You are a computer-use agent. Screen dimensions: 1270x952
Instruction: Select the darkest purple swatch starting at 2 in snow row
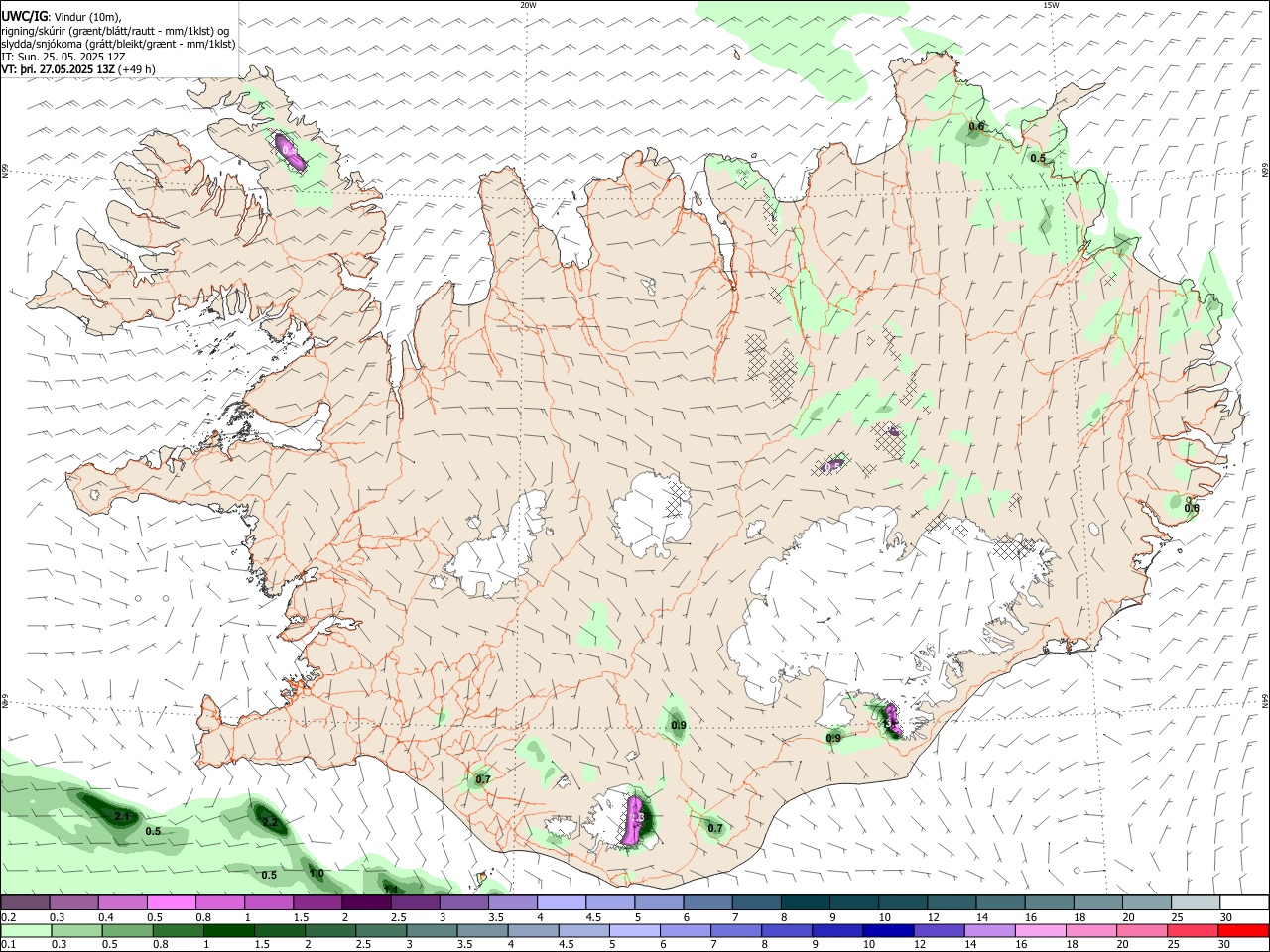(x=365, y=903)
